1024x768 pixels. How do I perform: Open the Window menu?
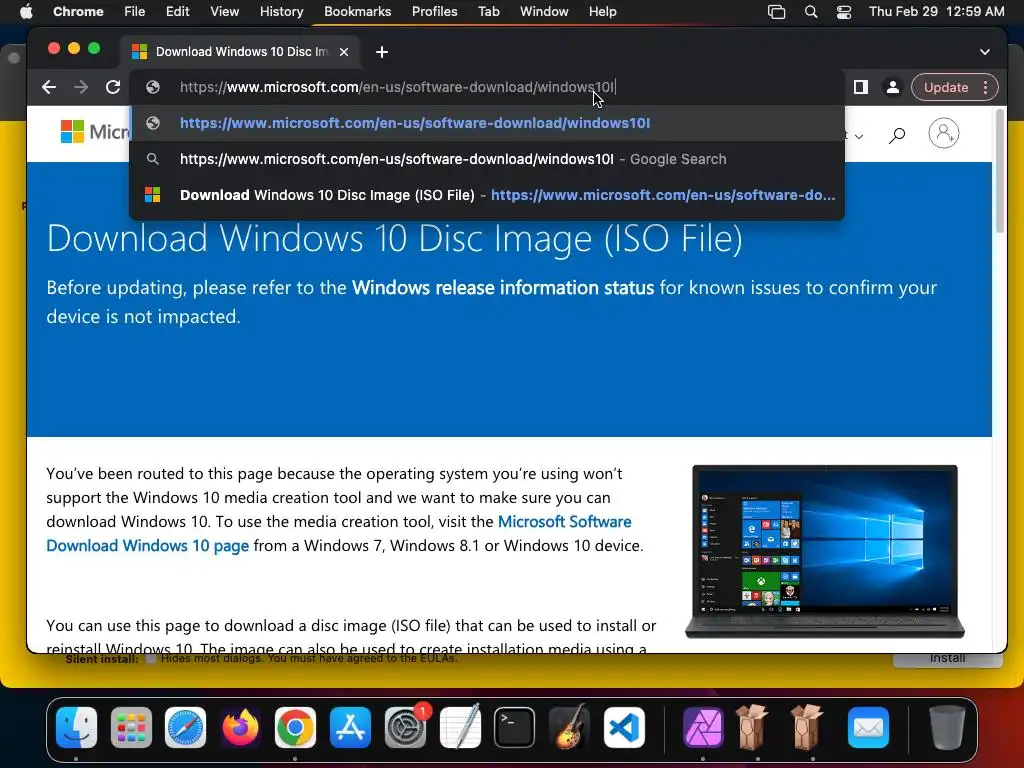pos(544,11)
